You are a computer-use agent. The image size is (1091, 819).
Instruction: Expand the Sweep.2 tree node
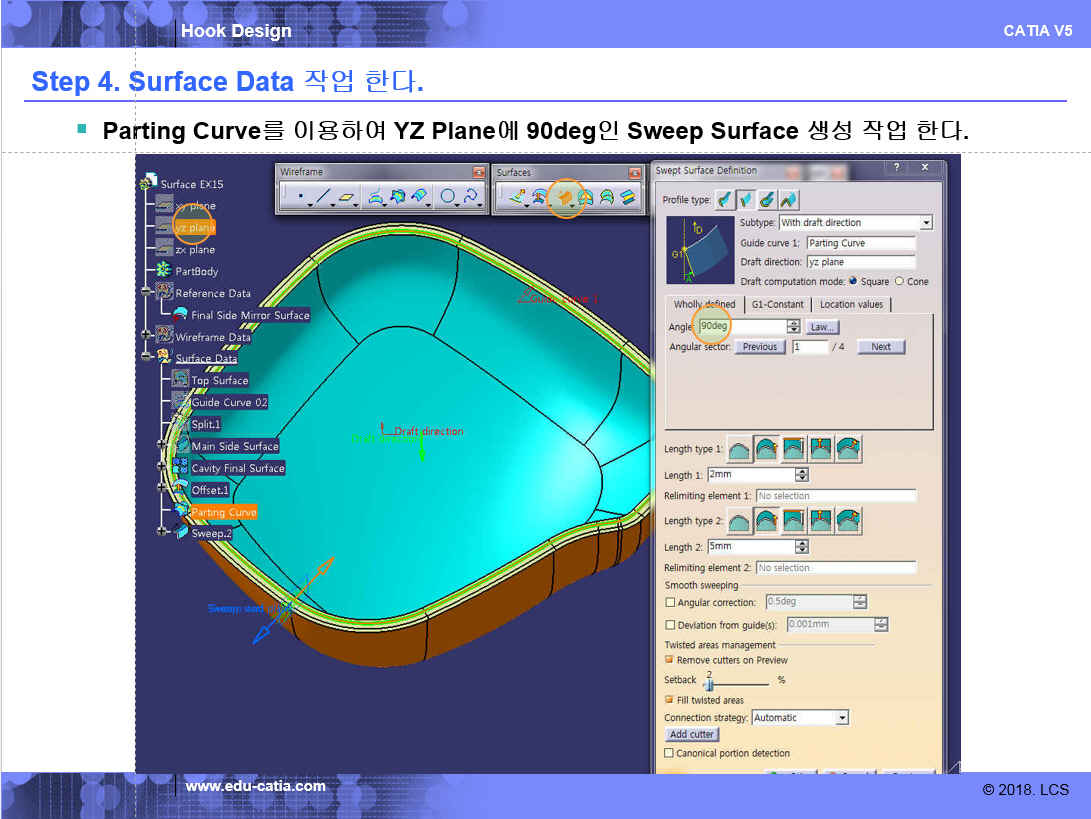point(160,533)
